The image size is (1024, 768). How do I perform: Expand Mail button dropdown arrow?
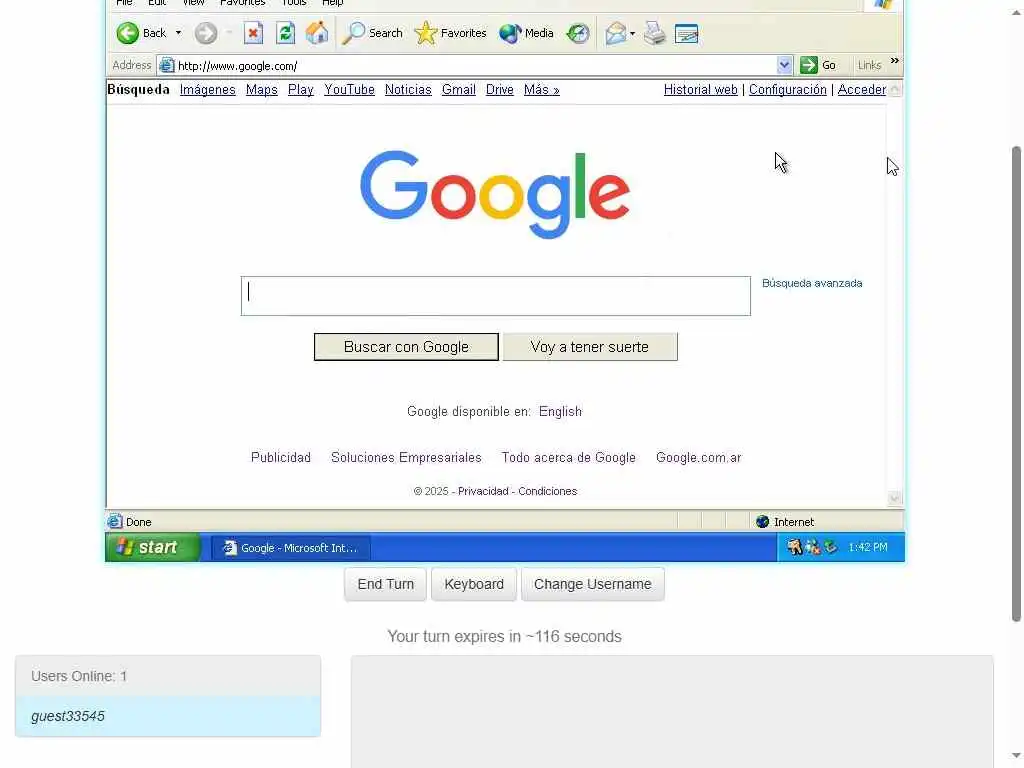632,33
